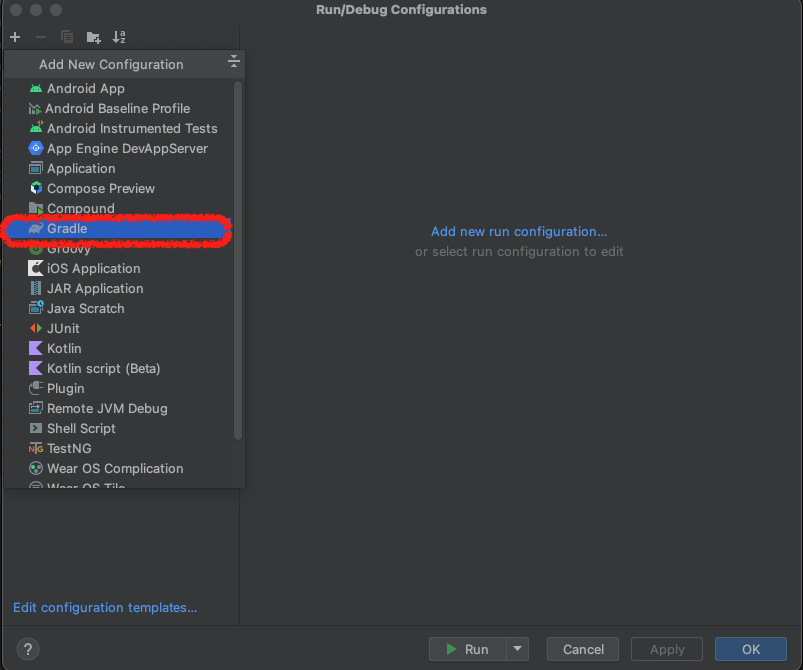Click the Create New Folder toolbar icon
Image resolution: width=803 pixels, height=670 pixels.
pyautogui.click(x=93, y=37)
